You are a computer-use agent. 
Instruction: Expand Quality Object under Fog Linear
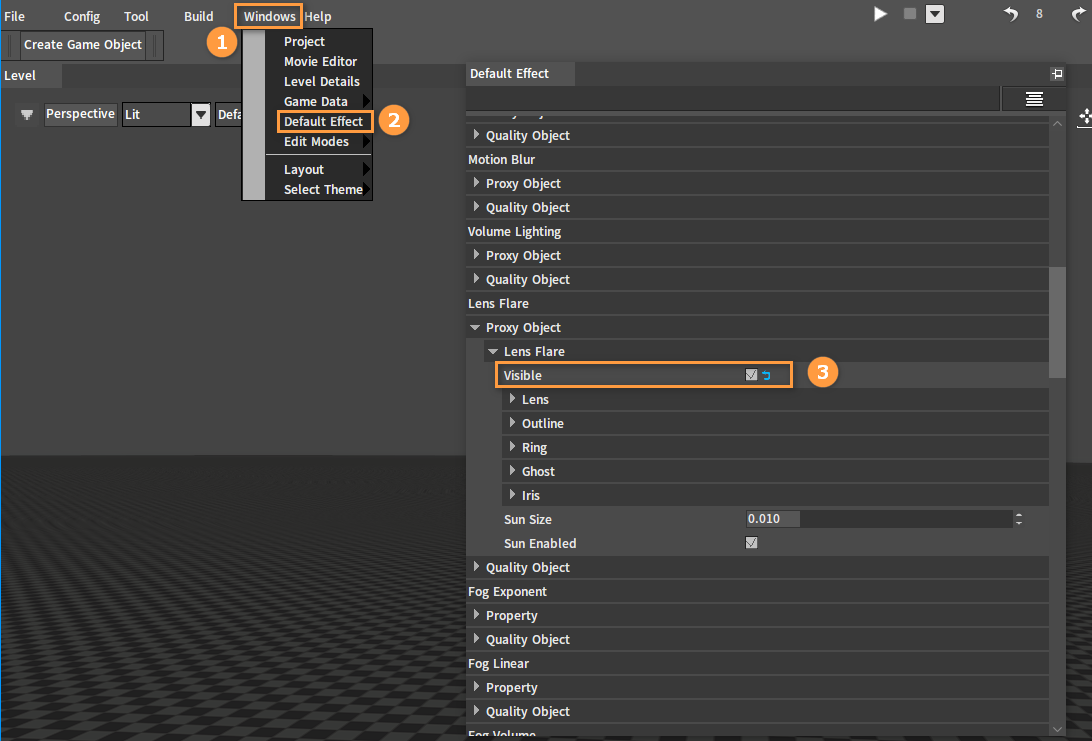coord(476,710)
